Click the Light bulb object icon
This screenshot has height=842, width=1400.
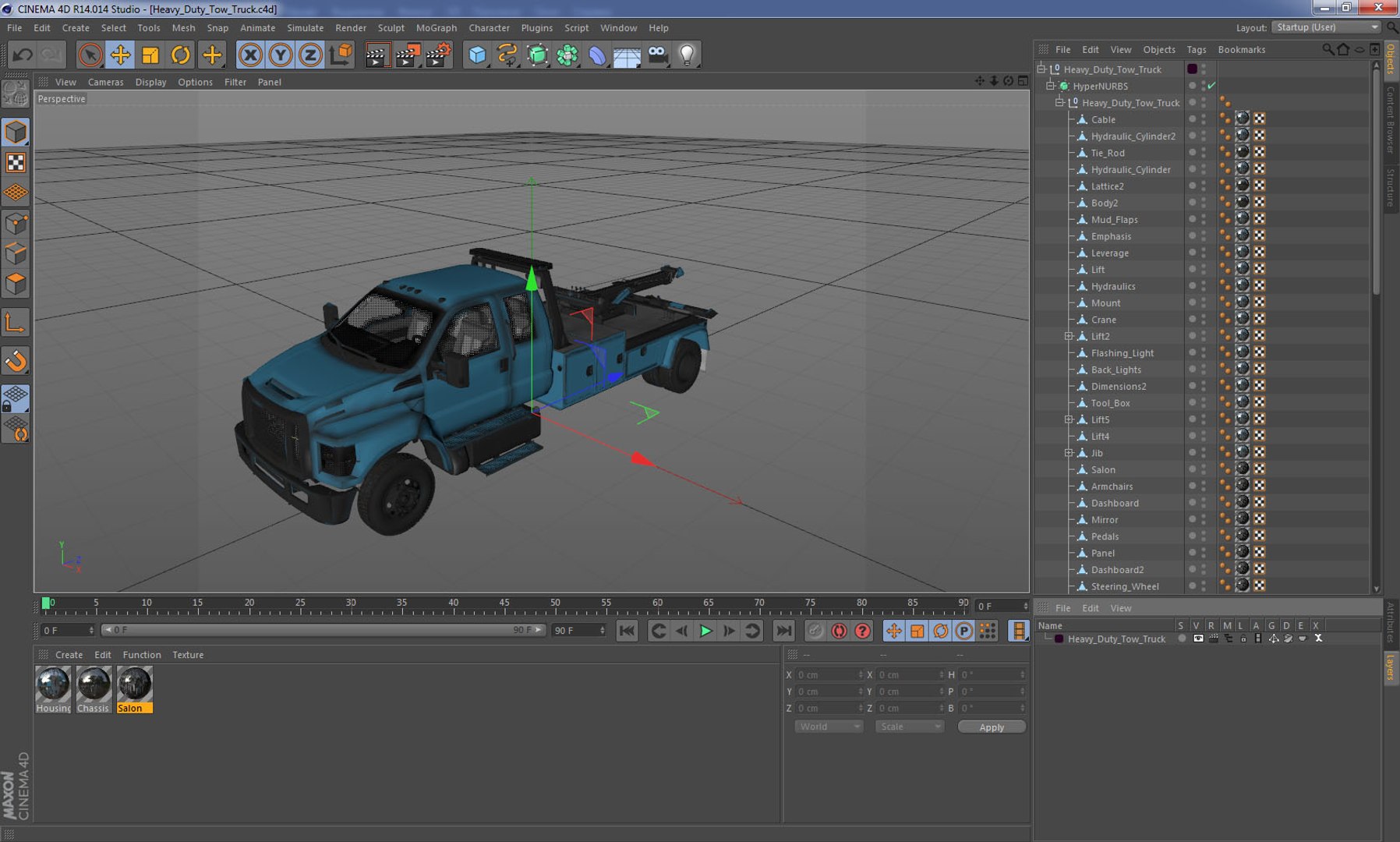tap(687, 55)
